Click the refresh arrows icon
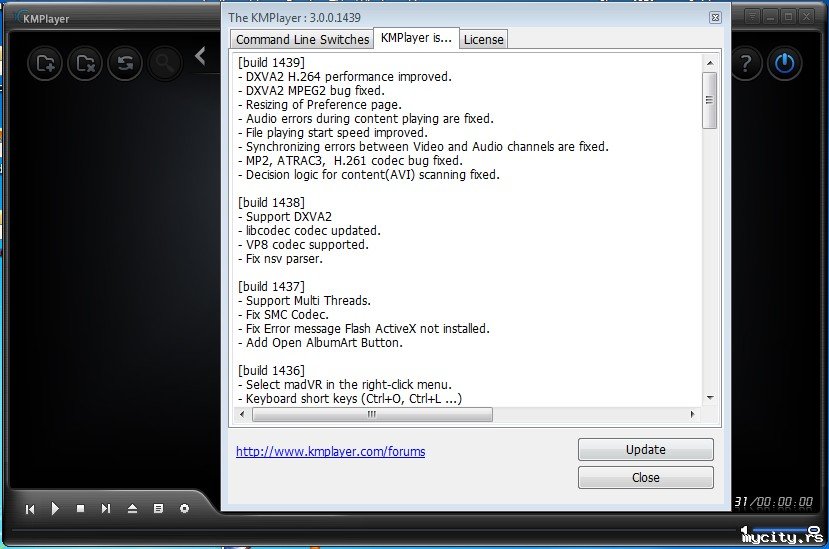 coord(125,63)
